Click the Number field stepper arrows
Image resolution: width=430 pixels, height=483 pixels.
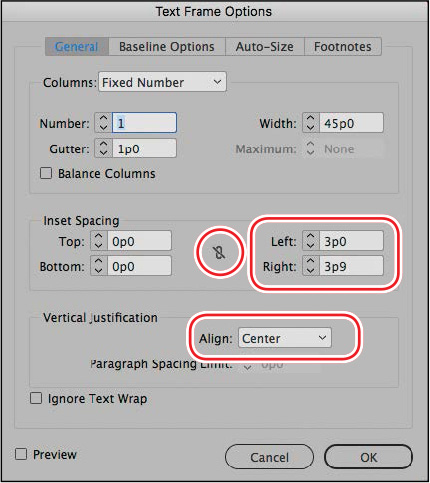103,123
